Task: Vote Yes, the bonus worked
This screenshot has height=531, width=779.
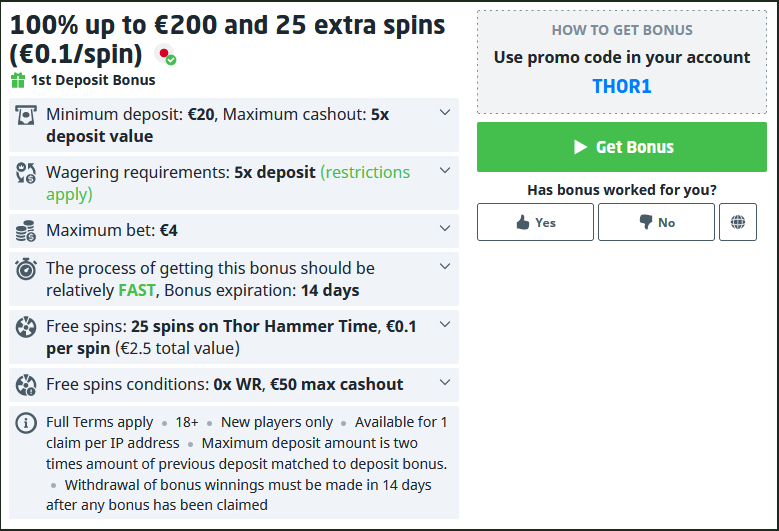Action: point(535,222)
